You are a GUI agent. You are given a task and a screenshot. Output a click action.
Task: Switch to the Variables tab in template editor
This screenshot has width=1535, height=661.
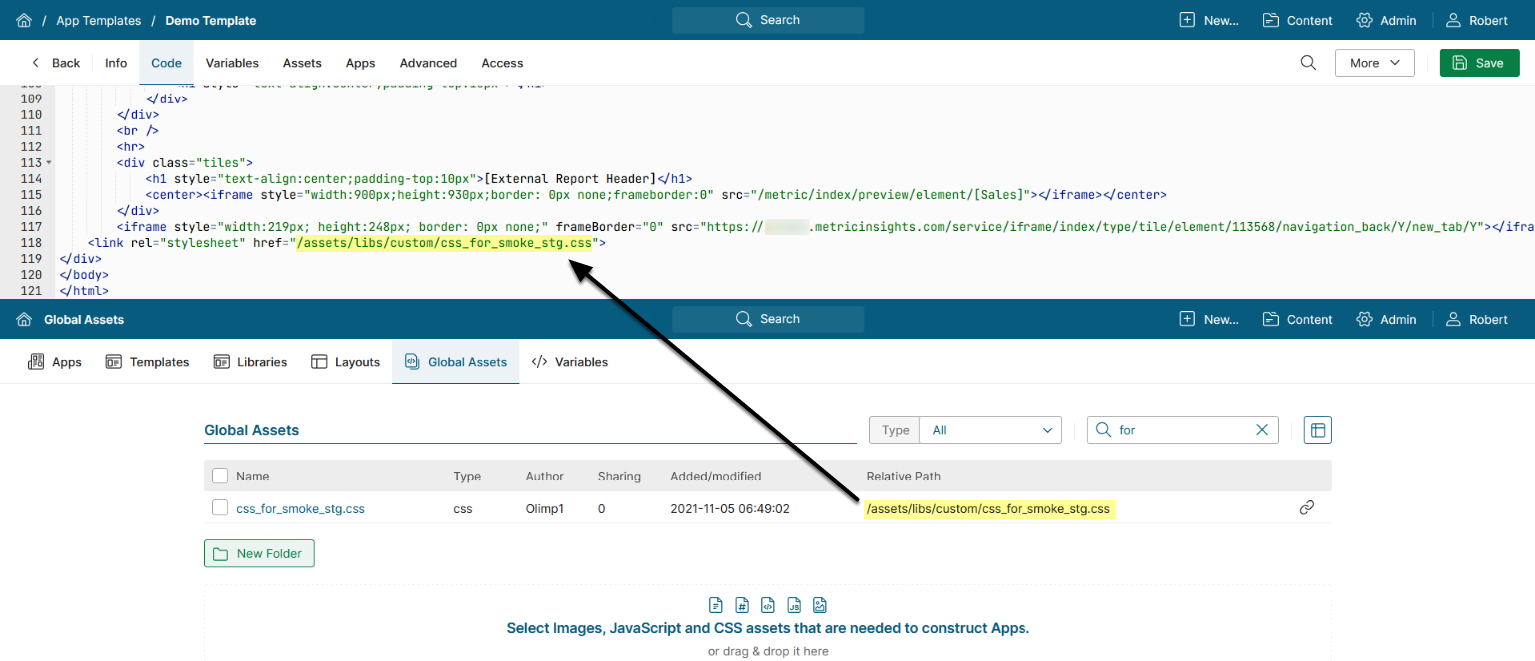(232, 63)
